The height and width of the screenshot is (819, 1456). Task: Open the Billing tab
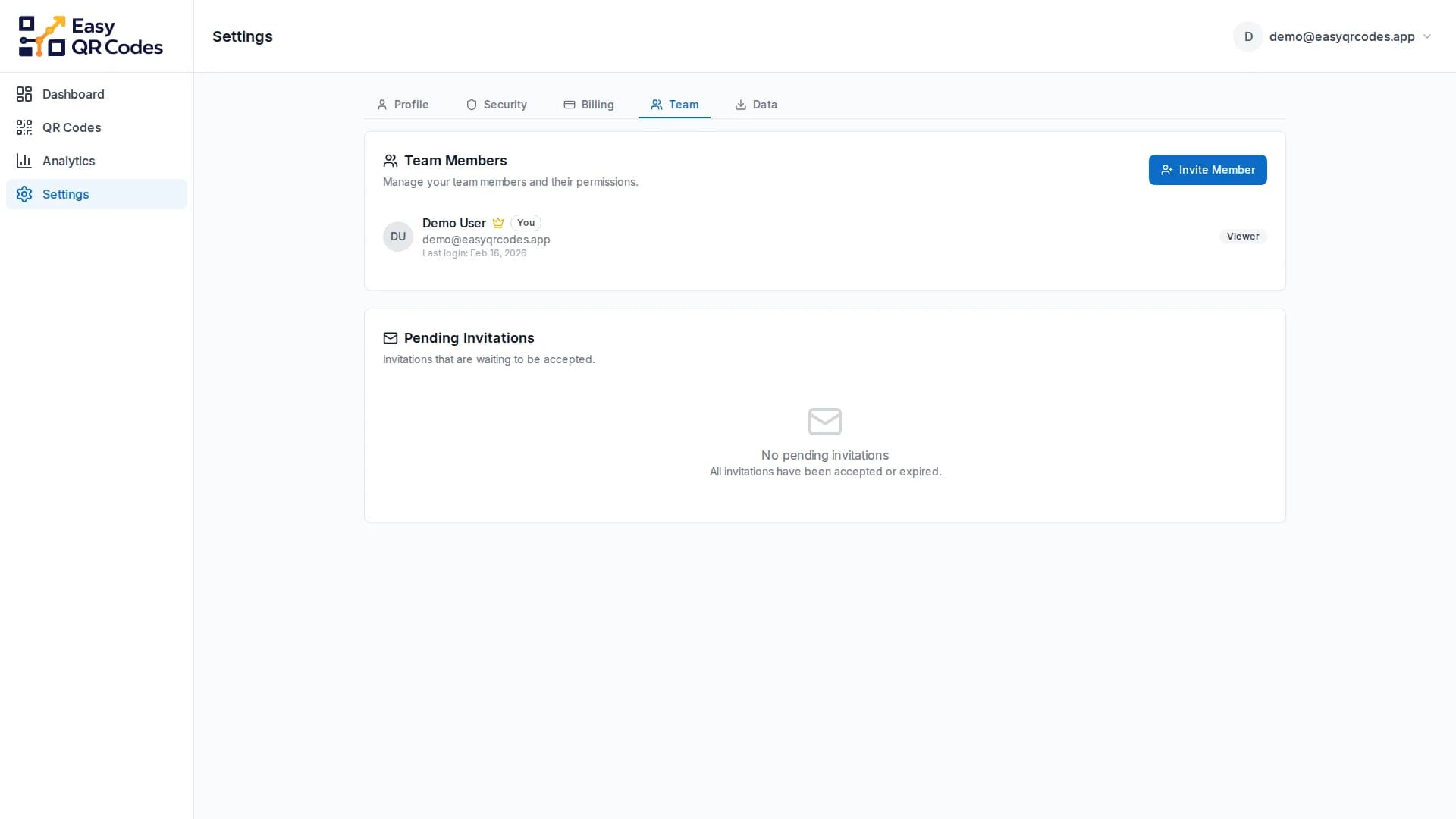589,105
